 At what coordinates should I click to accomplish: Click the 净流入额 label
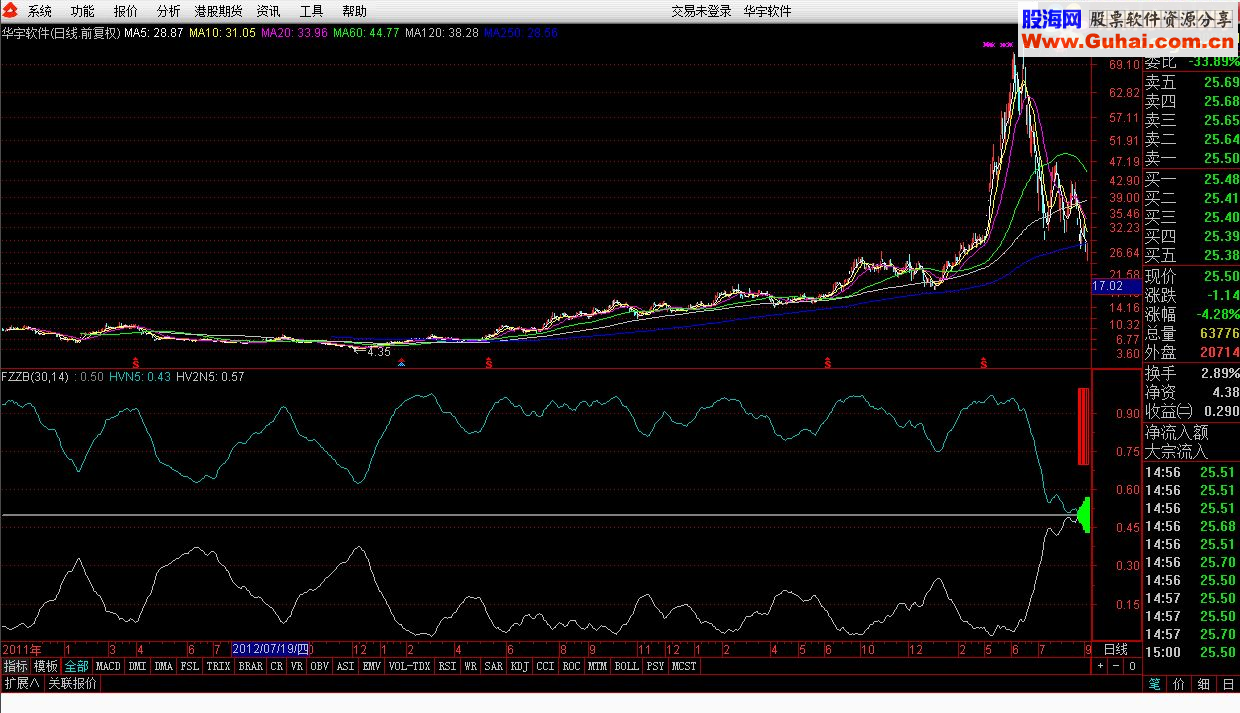pyautogui.click(x=1177, y=433)
